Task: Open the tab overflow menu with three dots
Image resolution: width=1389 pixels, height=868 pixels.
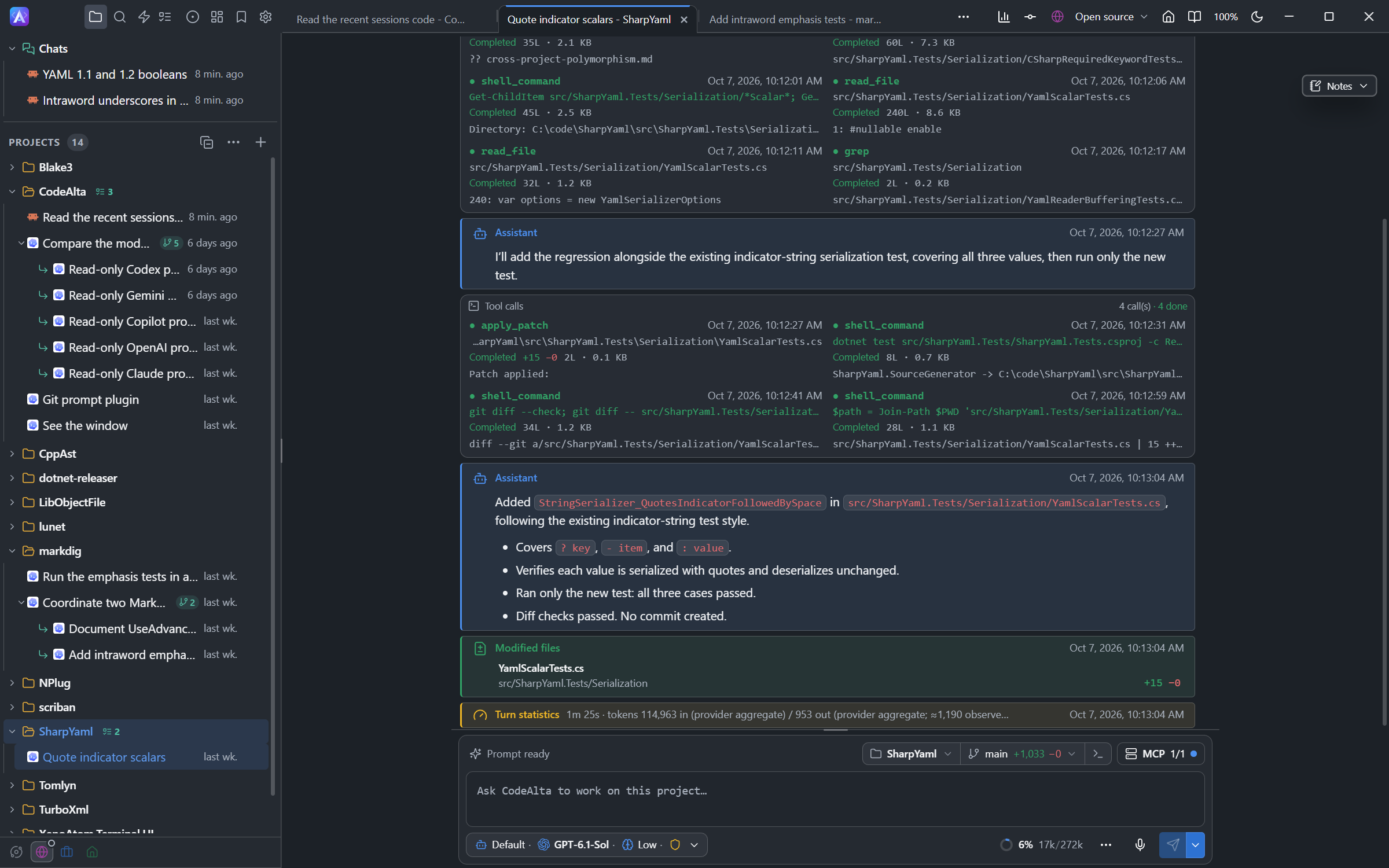Action: (x=964, y=17)
